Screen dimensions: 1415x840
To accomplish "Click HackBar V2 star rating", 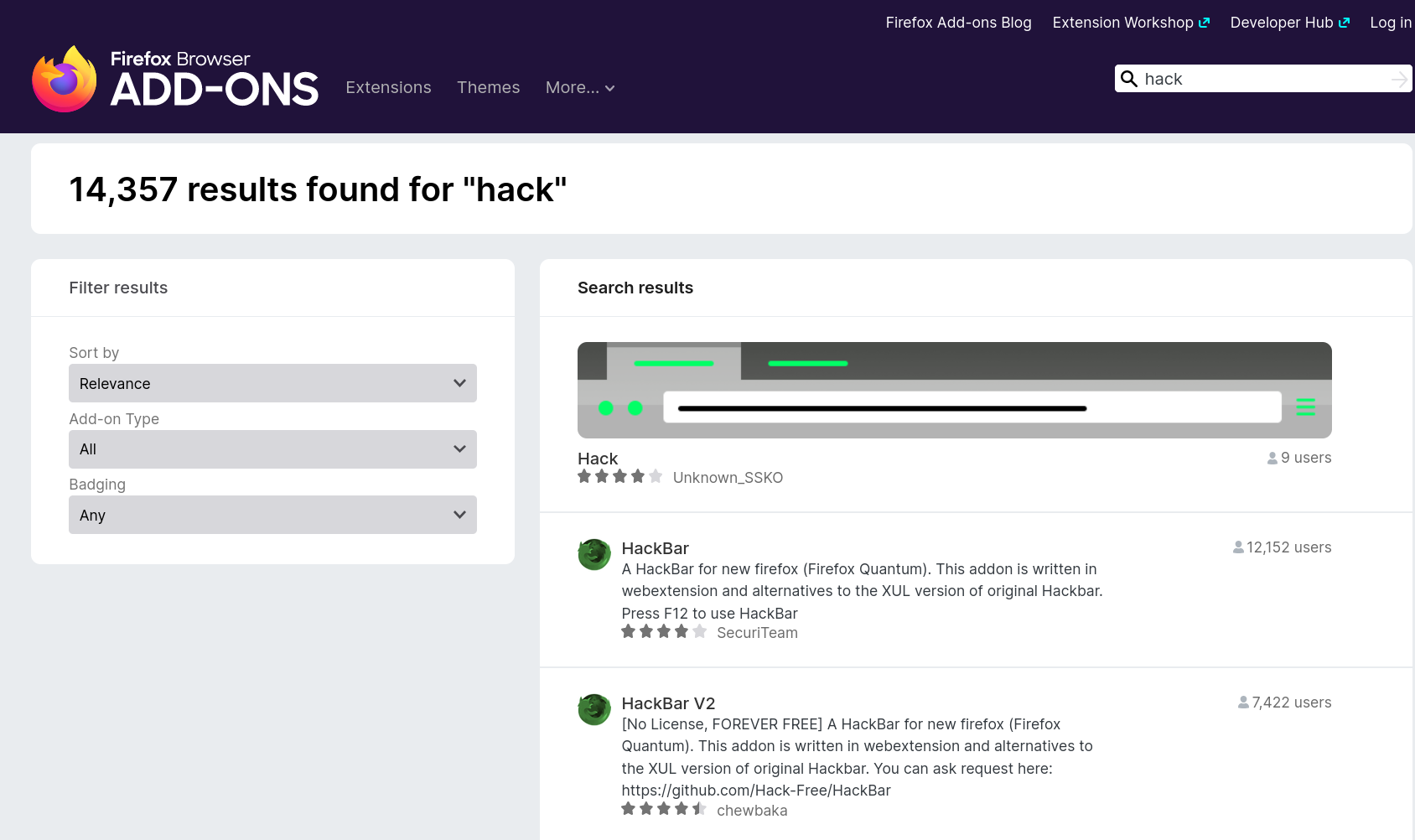I will 664,809.
